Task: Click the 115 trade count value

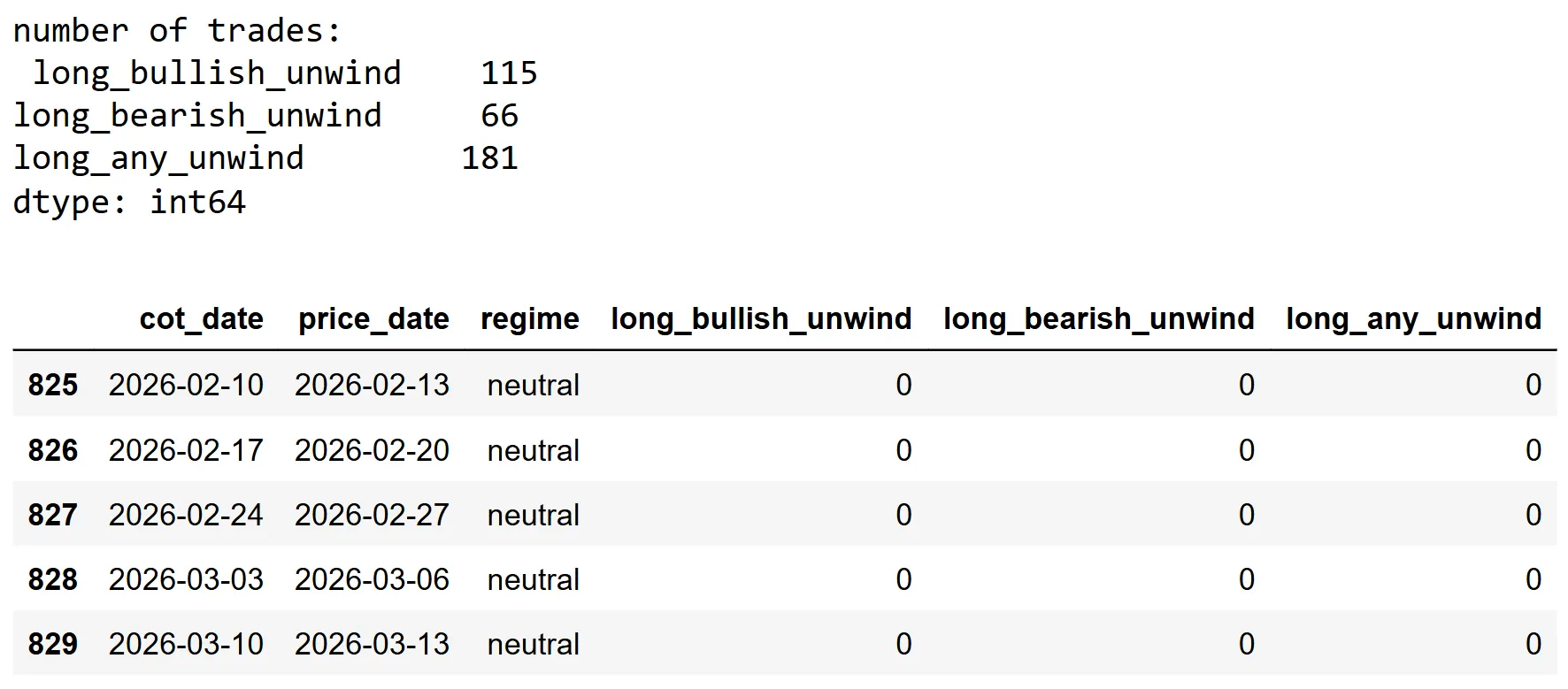Action: point(509,73)
